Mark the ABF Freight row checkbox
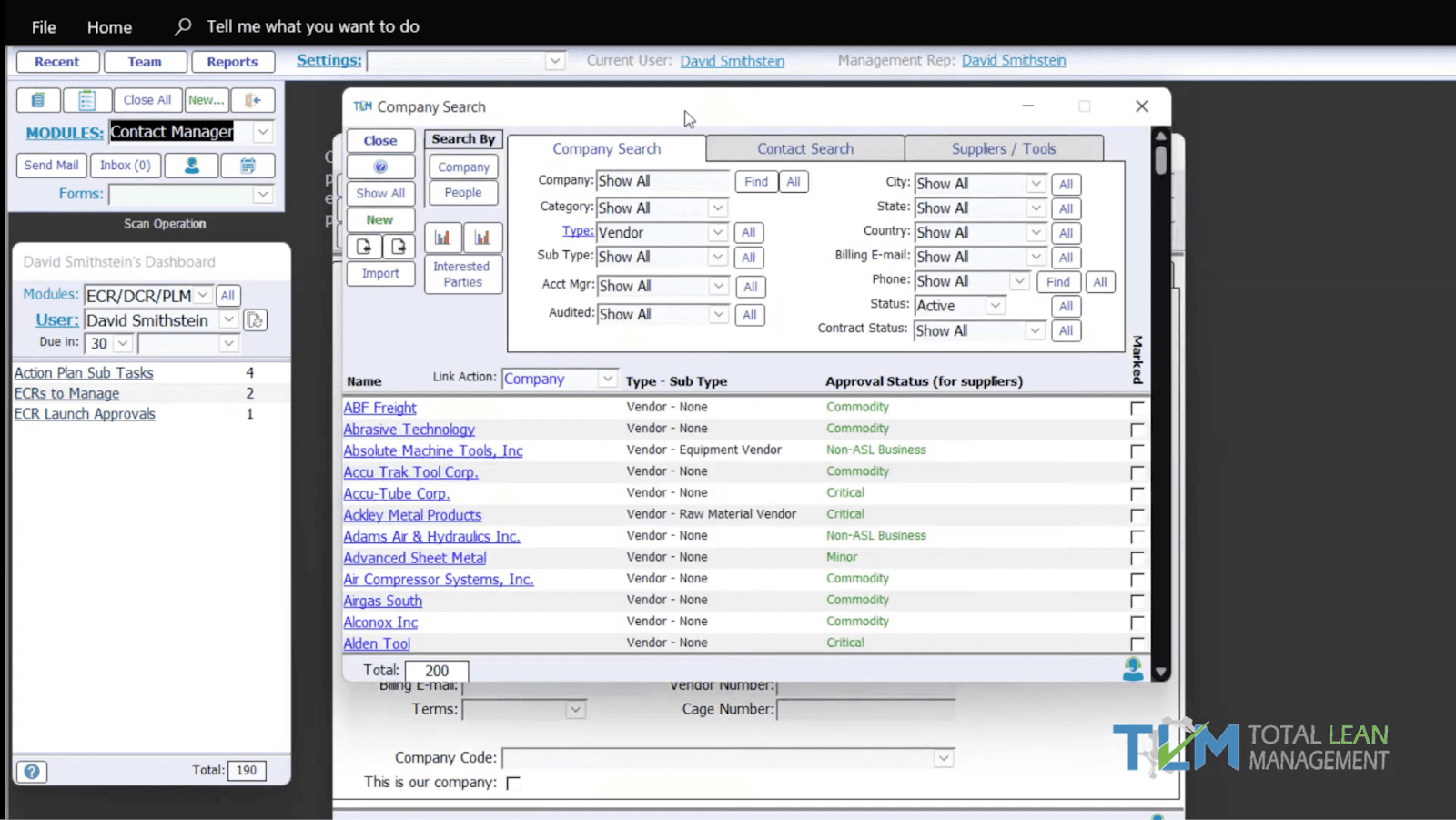This screenshot has height=820, width=1456. (1137, 409)
